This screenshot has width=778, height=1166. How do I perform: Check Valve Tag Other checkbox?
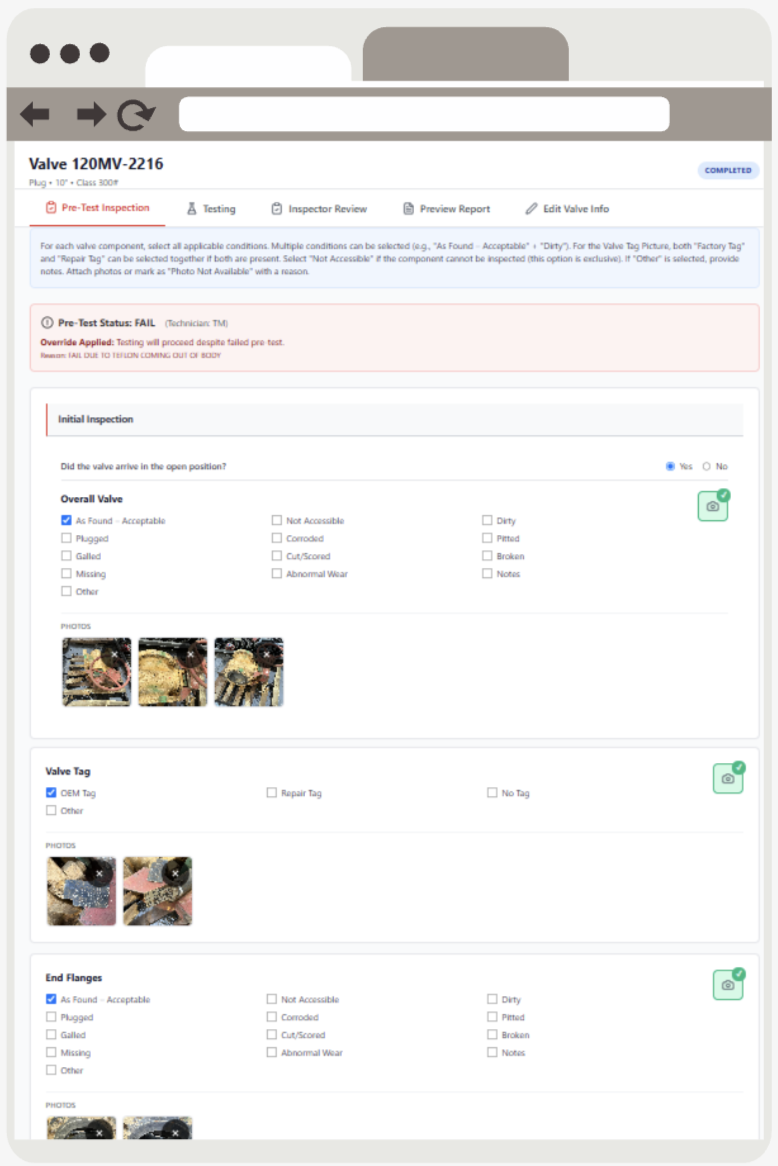(51, 811)
